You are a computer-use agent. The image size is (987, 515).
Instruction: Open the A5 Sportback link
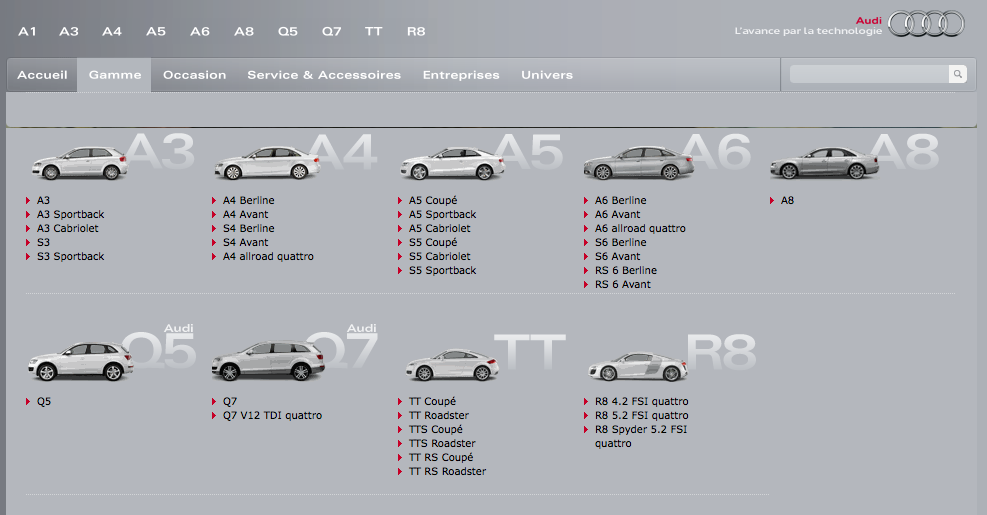[x=443, y=214]
